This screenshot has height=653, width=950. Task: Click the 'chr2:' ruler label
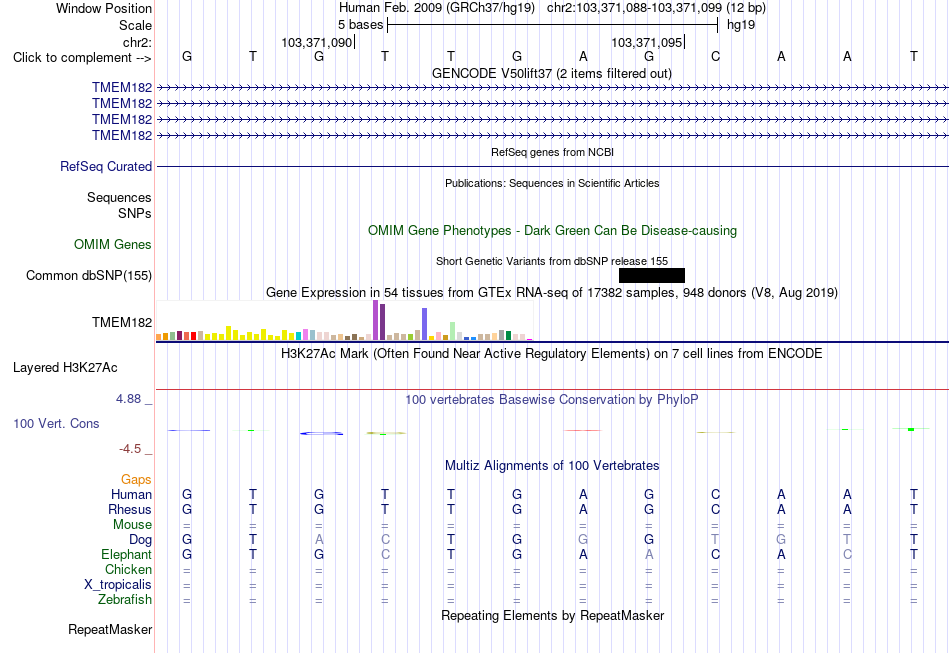(137, 42)
